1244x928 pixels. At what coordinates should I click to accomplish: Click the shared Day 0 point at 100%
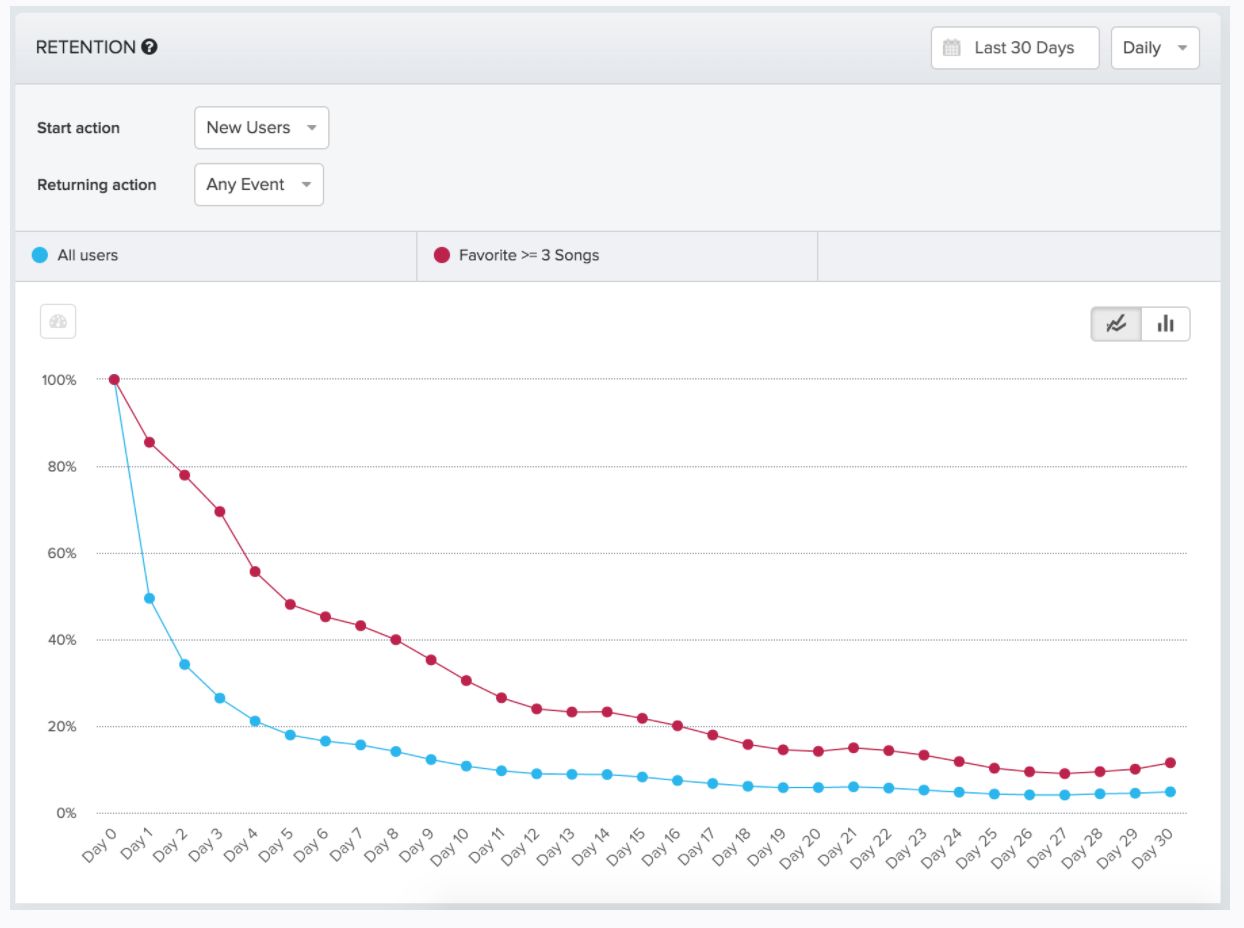click(114, 380)
